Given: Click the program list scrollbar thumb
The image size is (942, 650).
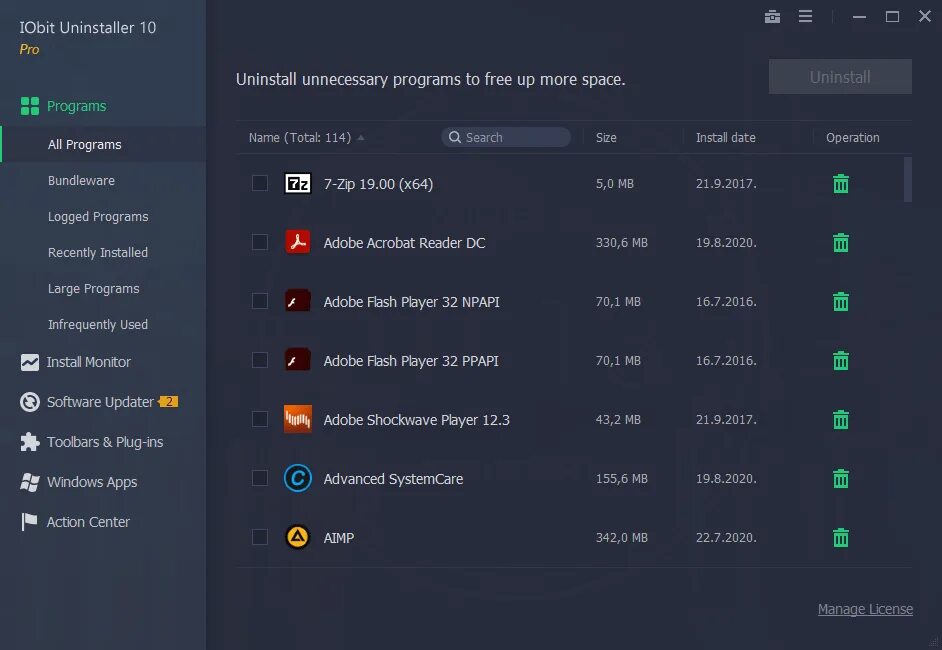Looking at the screenshot, I should [x=908, y=180].
